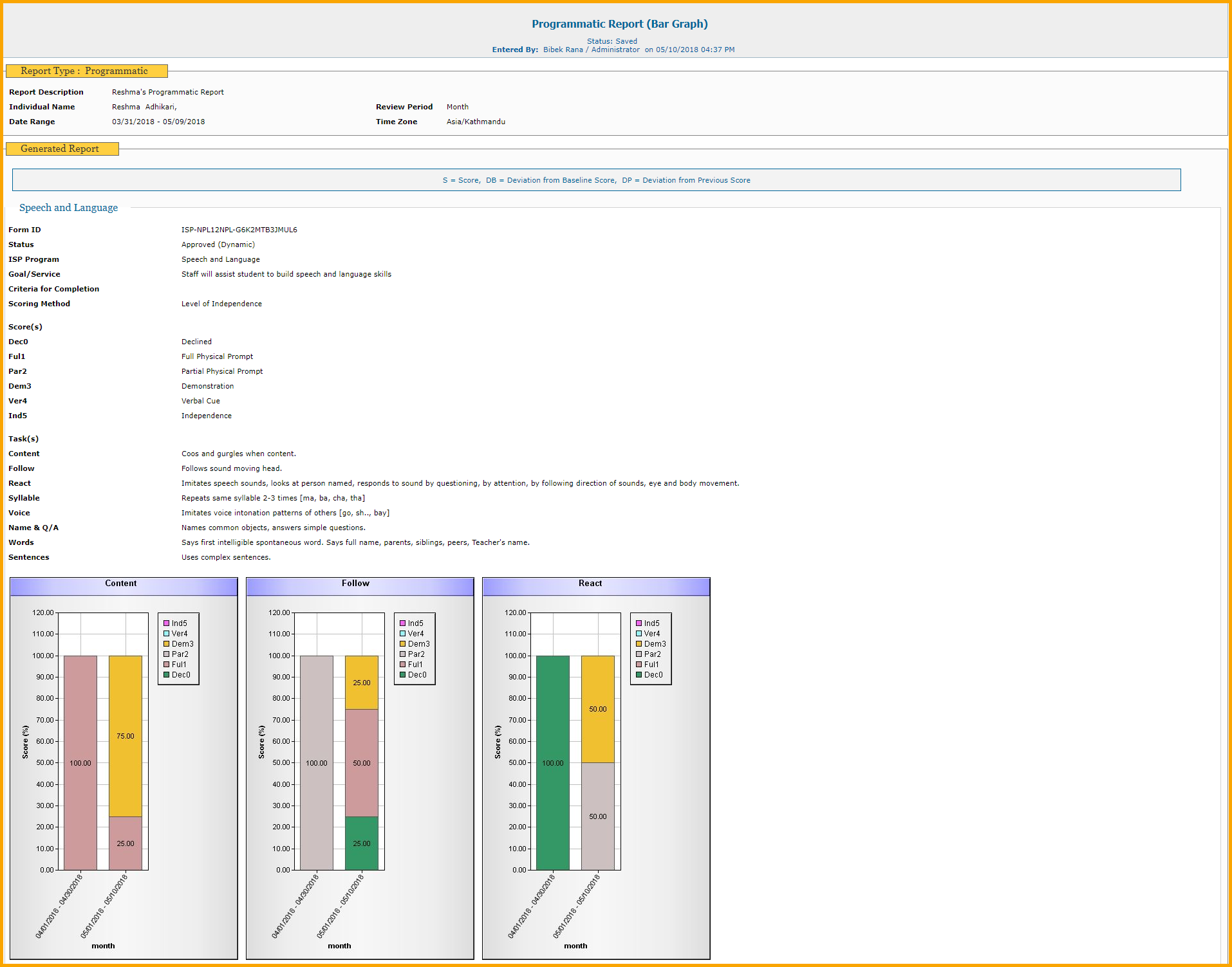This screenshot has width=1232, height=967.
Task: Click the Verbal Cue score description
Action: pyautogui.click(x=200, y=401)
